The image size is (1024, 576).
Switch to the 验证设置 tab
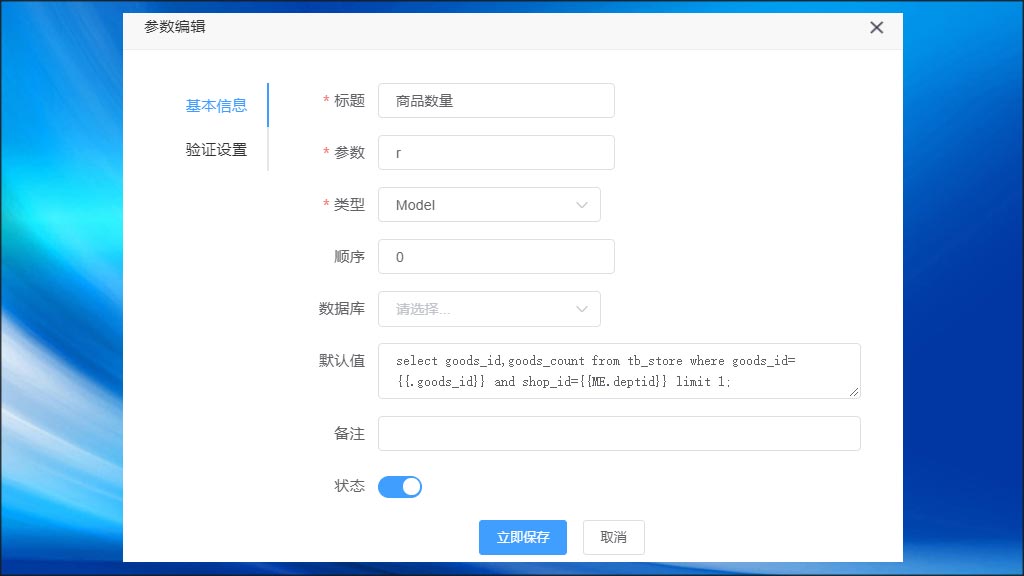[216, 149]
